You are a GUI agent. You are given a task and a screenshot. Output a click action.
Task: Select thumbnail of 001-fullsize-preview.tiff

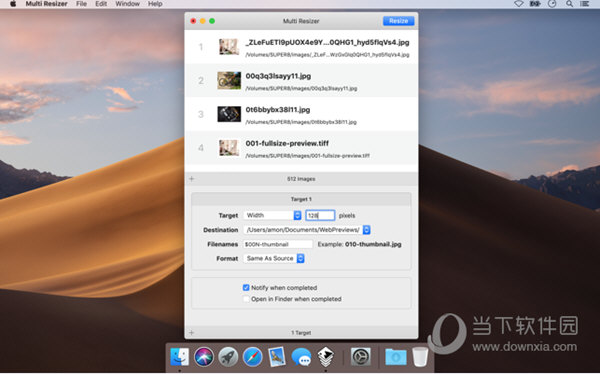tap(229, 148)
